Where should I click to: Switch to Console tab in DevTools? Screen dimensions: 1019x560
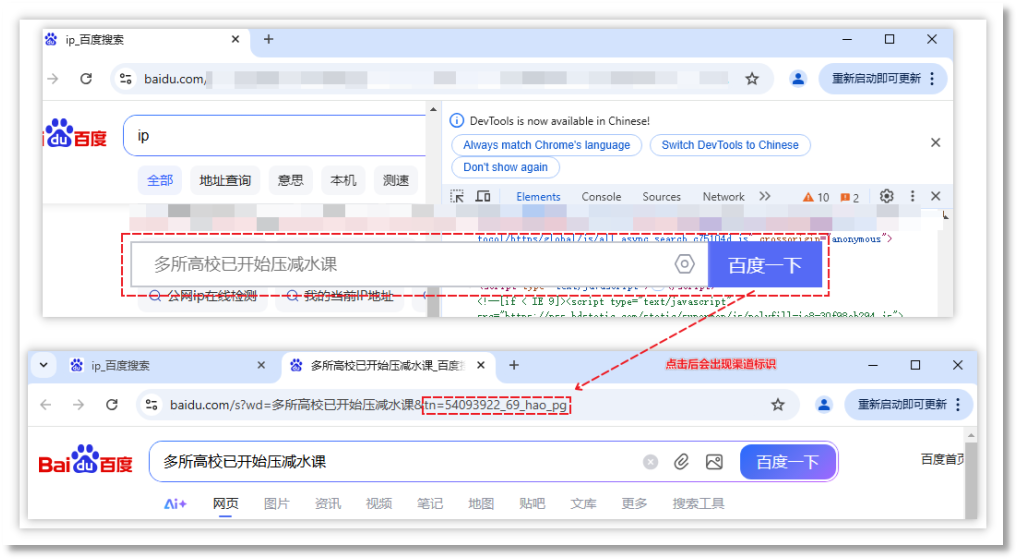[x=601, y=196]
